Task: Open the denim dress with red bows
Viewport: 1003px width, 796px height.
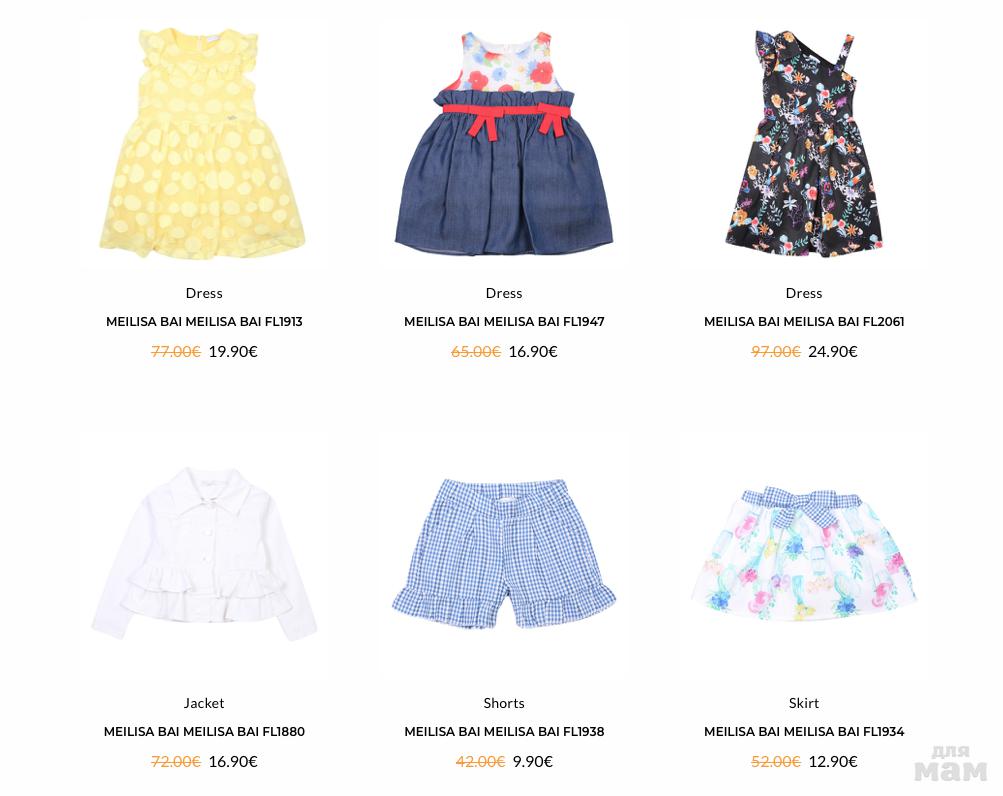Action: click(x=504, y=143)
